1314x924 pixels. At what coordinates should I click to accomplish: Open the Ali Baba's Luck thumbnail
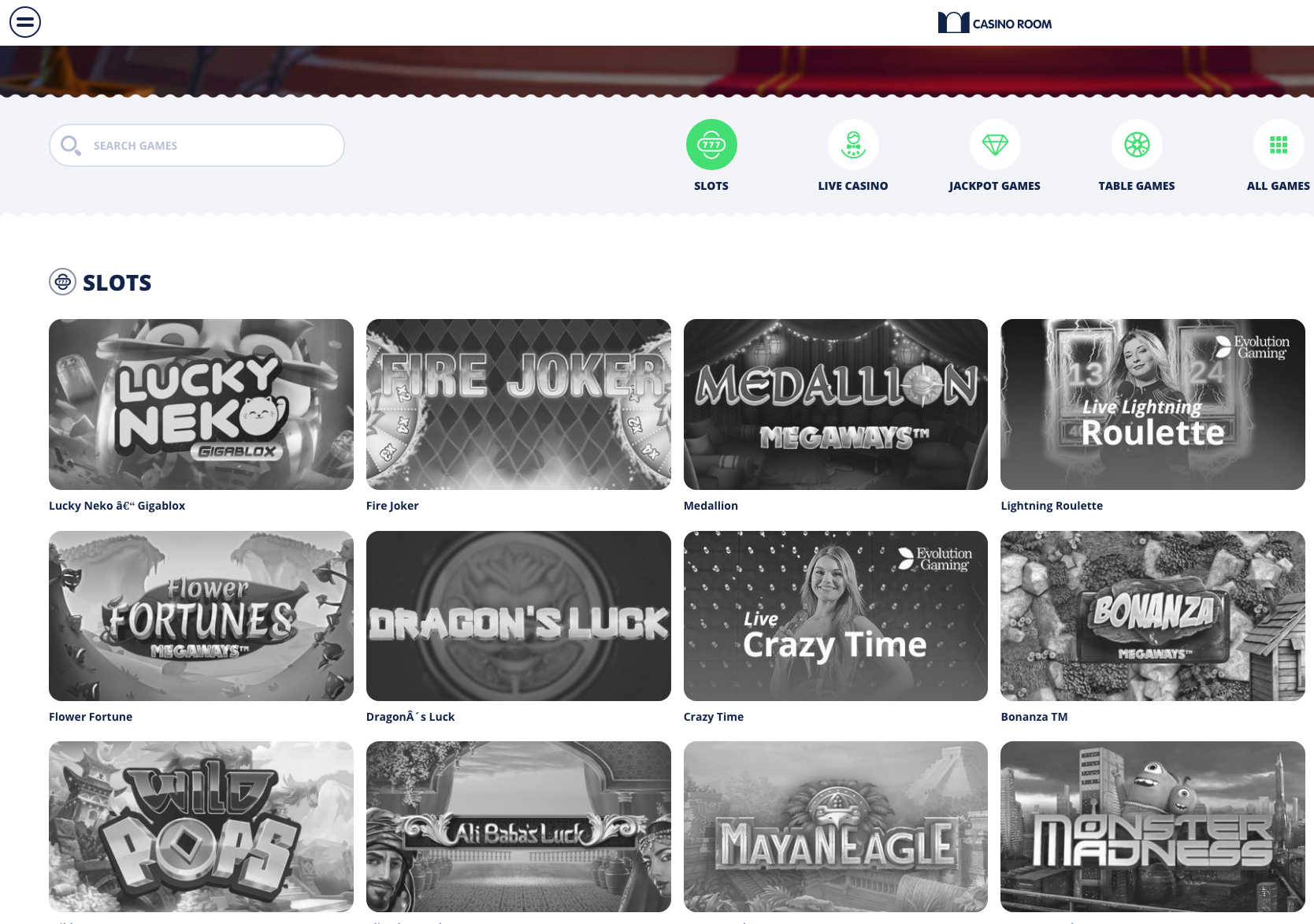pos(518,826)
